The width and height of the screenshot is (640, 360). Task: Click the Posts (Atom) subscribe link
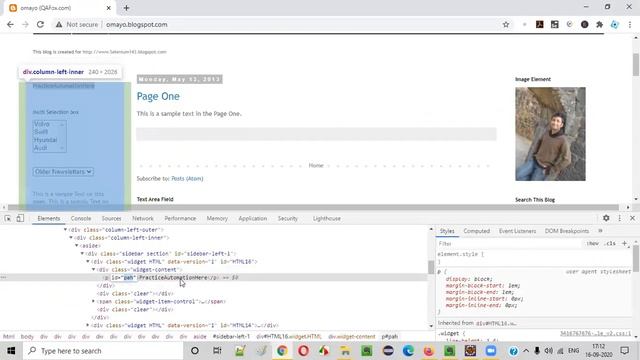pos(187,179)
